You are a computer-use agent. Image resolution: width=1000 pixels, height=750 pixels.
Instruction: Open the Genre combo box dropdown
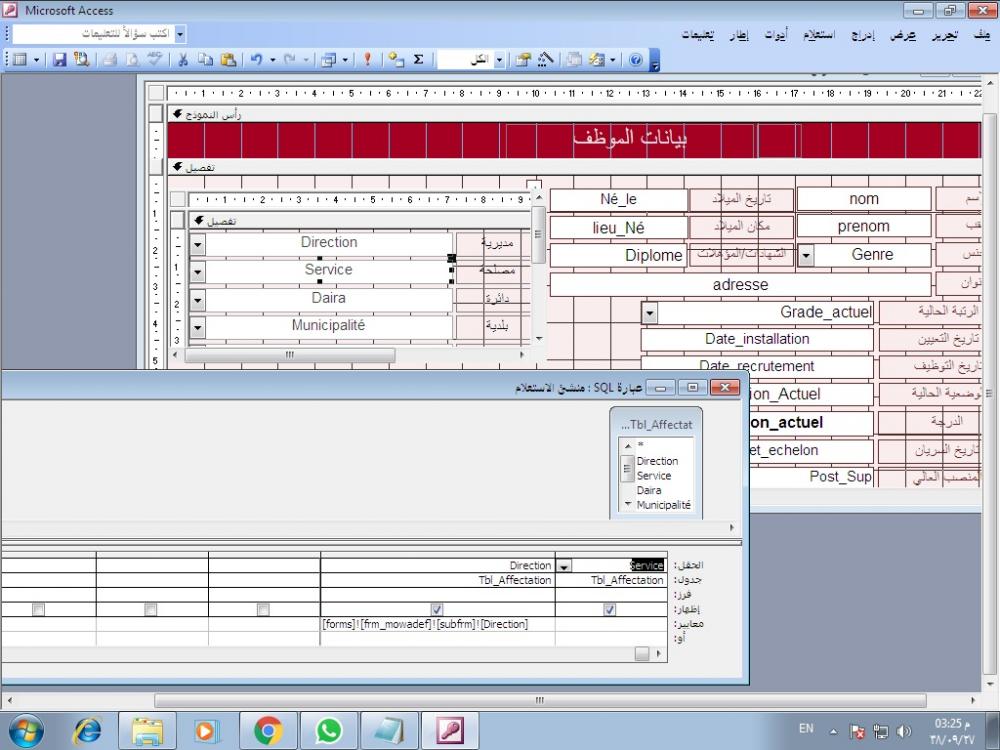coord(806,256)
